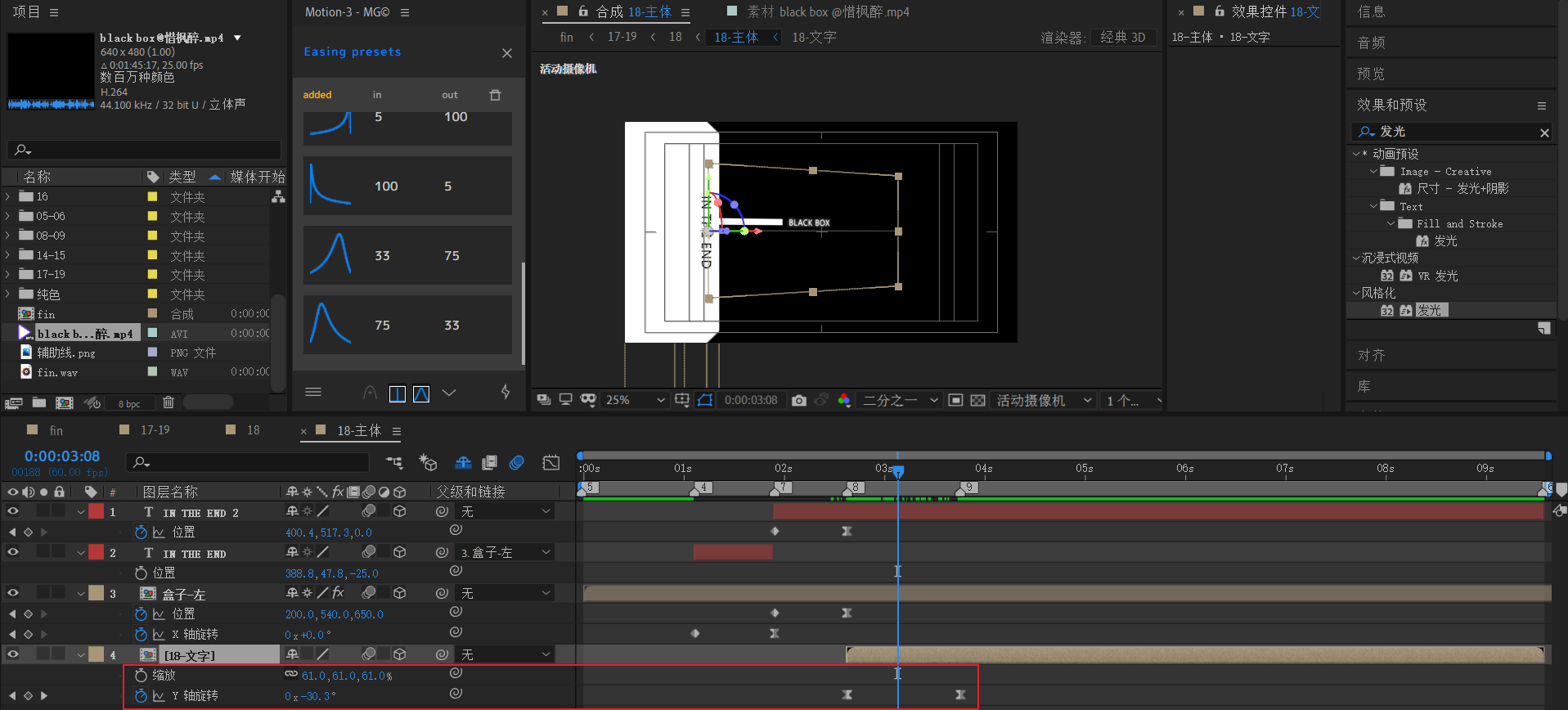This screenshot has height=710, width=1568.
Task: Toggle mask and shape path visibility
Action: [705, 400]
